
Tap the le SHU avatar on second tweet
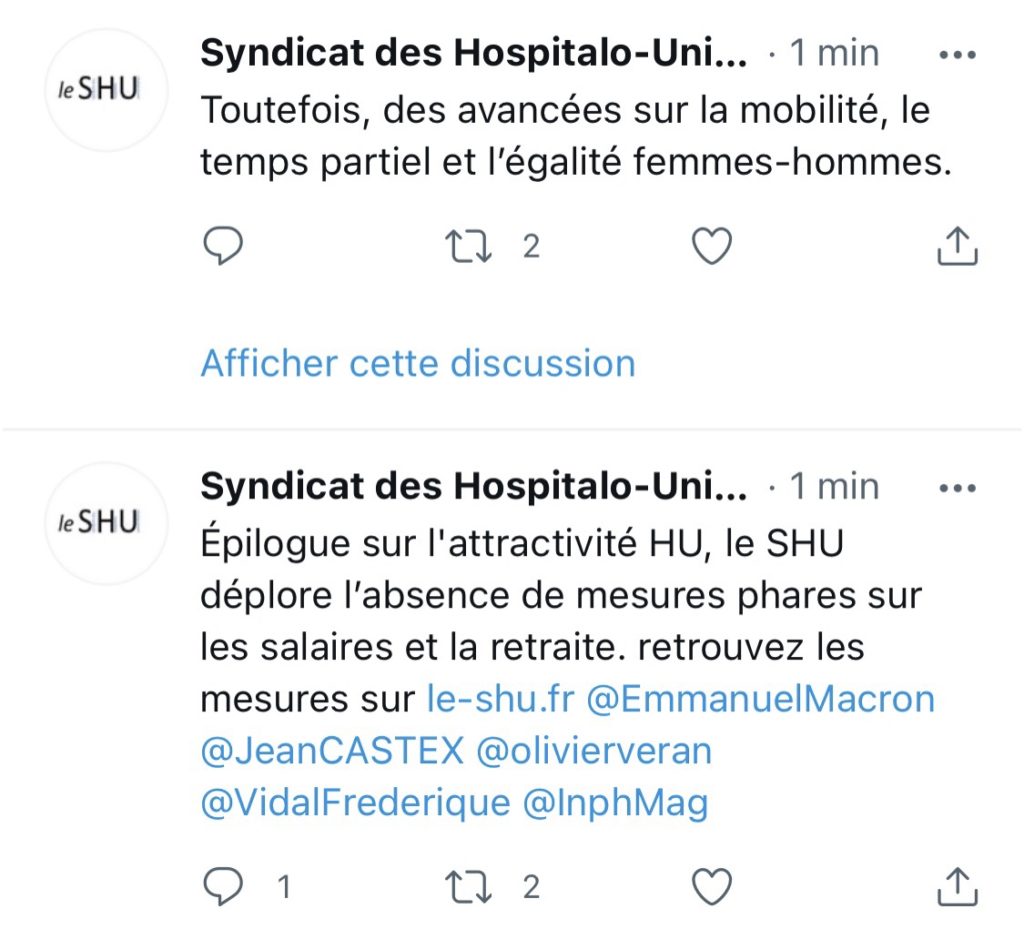coord(106,523)
